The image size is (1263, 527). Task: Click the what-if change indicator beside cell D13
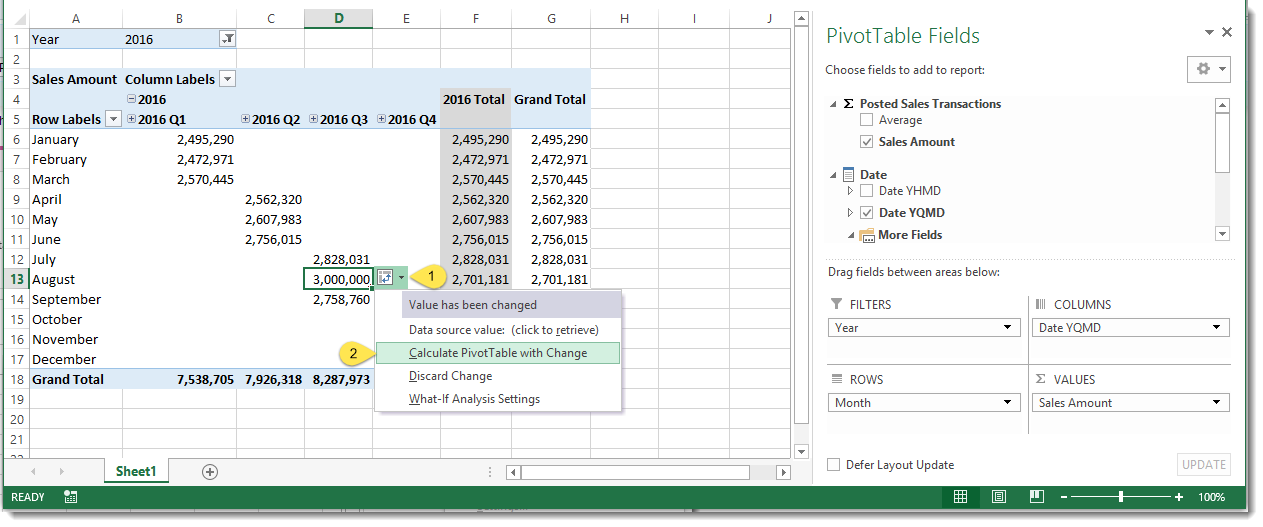(391, 278)
